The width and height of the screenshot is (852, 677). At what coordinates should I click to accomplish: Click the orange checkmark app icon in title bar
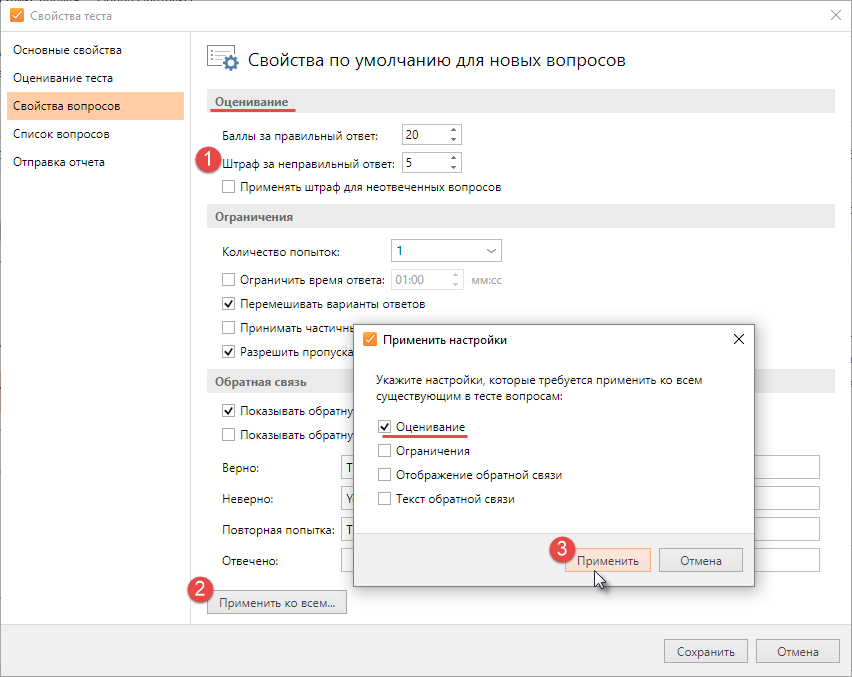[17, 15]
